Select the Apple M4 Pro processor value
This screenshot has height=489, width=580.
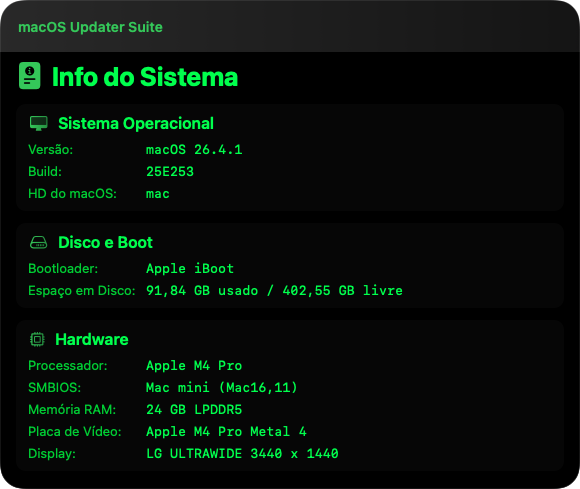(x=194, y=366)
